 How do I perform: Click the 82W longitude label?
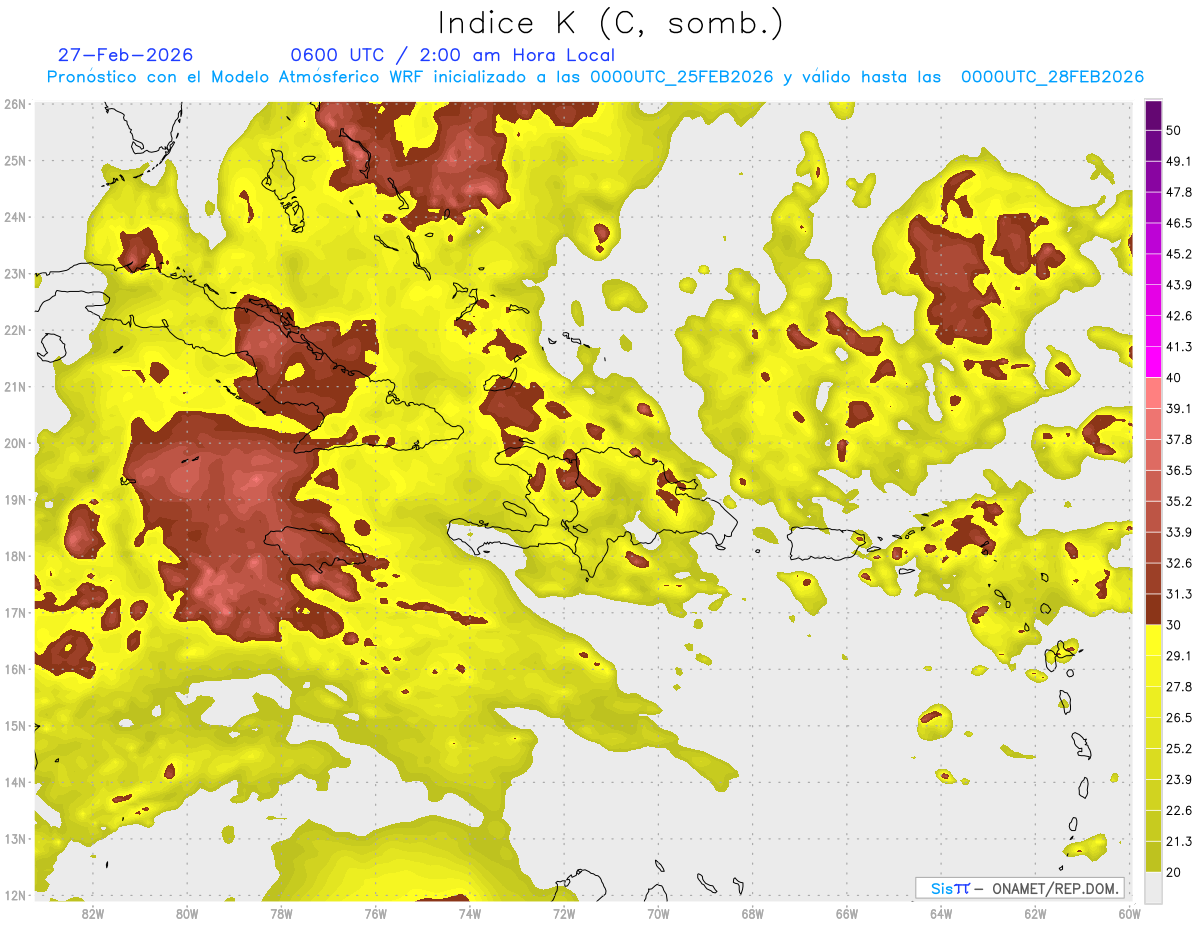coord(92,913)
